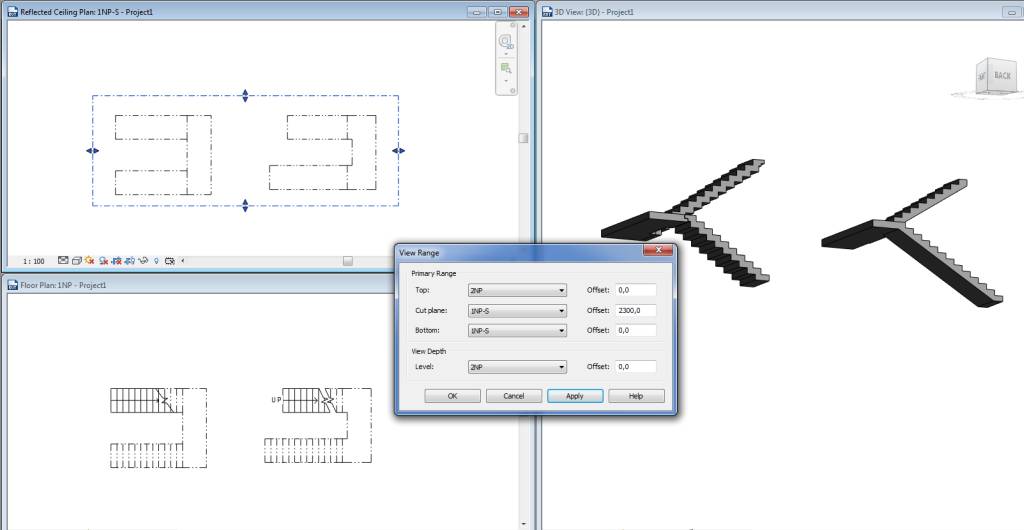Viewport: 1024px width, 530px height.
Task: Expand the Cut plane level dropdown
Action: coord(517,311)
